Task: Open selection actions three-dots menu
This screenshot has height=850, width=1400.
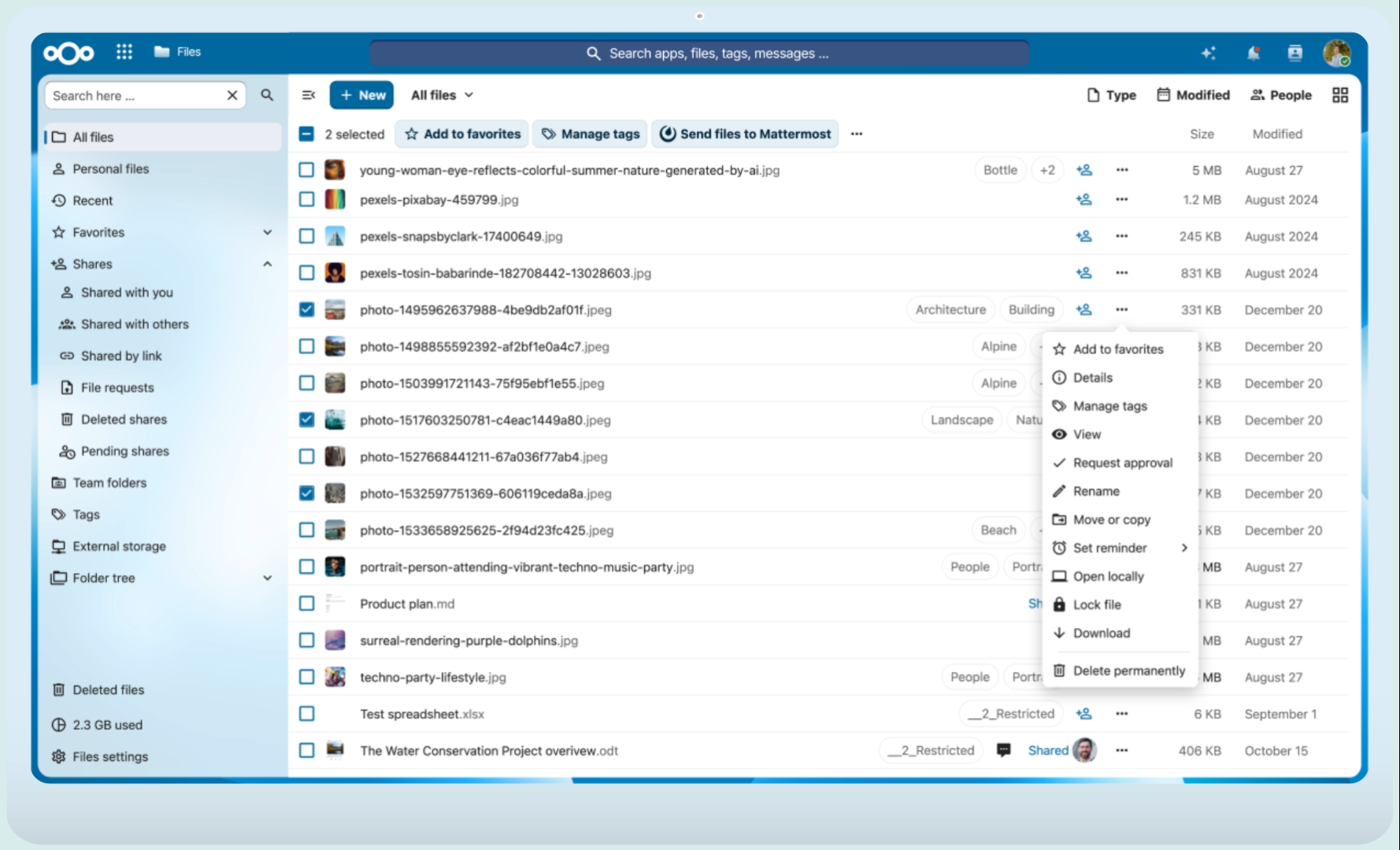Action: [857, 134]
